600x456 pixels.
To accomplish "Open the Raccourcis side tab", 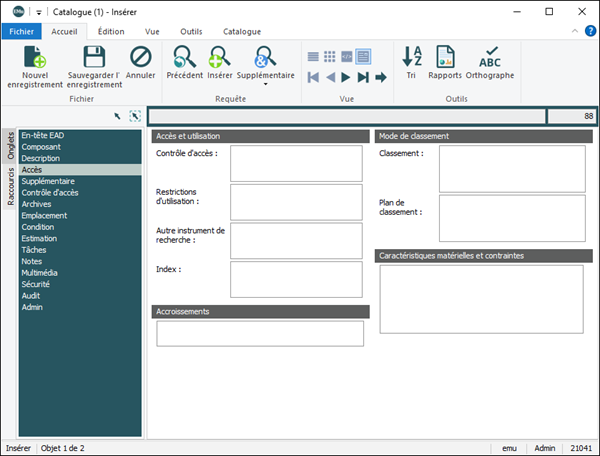I will tap(10, 186).
